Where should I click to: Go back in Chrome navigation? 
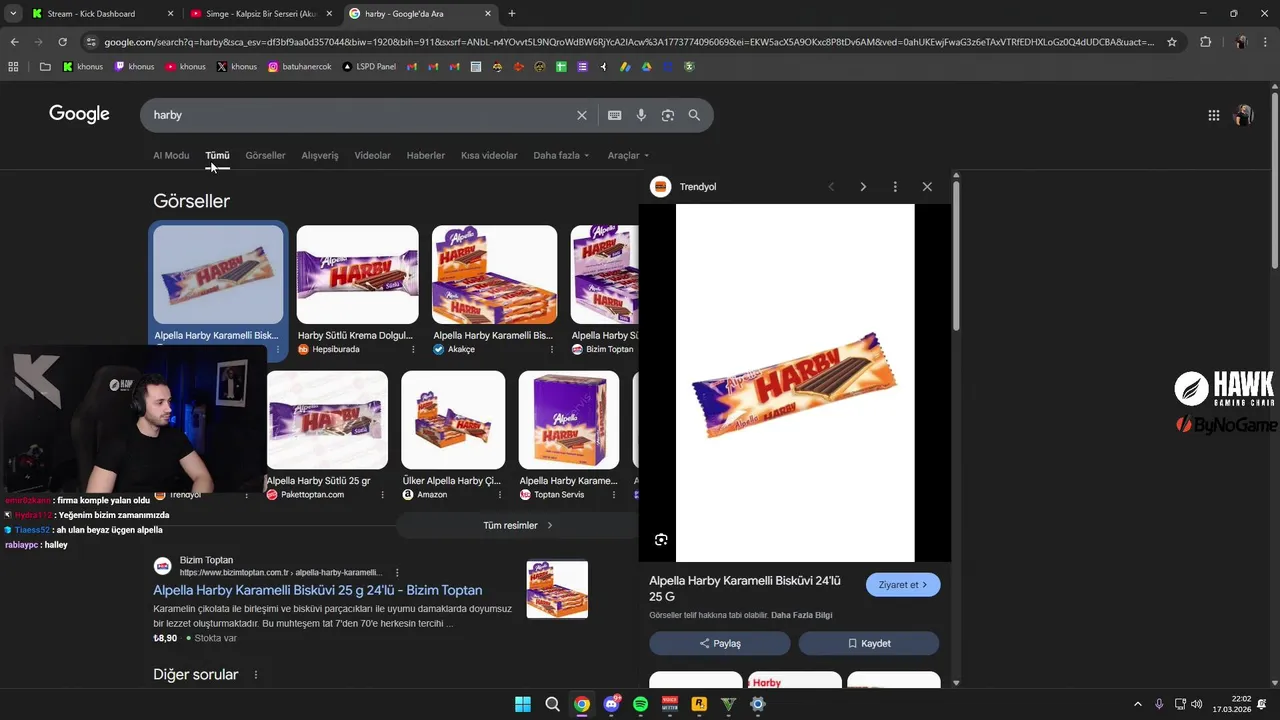coord(14,42)
